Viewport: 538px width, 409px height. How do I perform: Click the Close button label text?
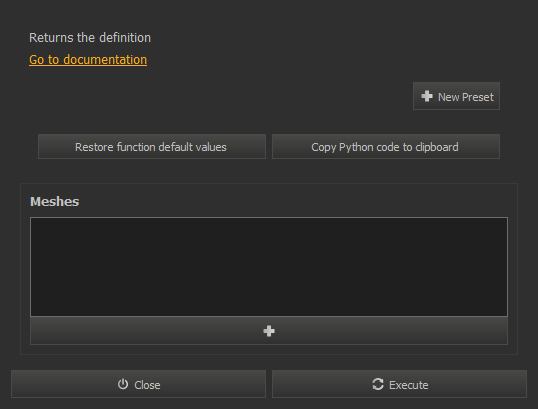pos(147,385)
